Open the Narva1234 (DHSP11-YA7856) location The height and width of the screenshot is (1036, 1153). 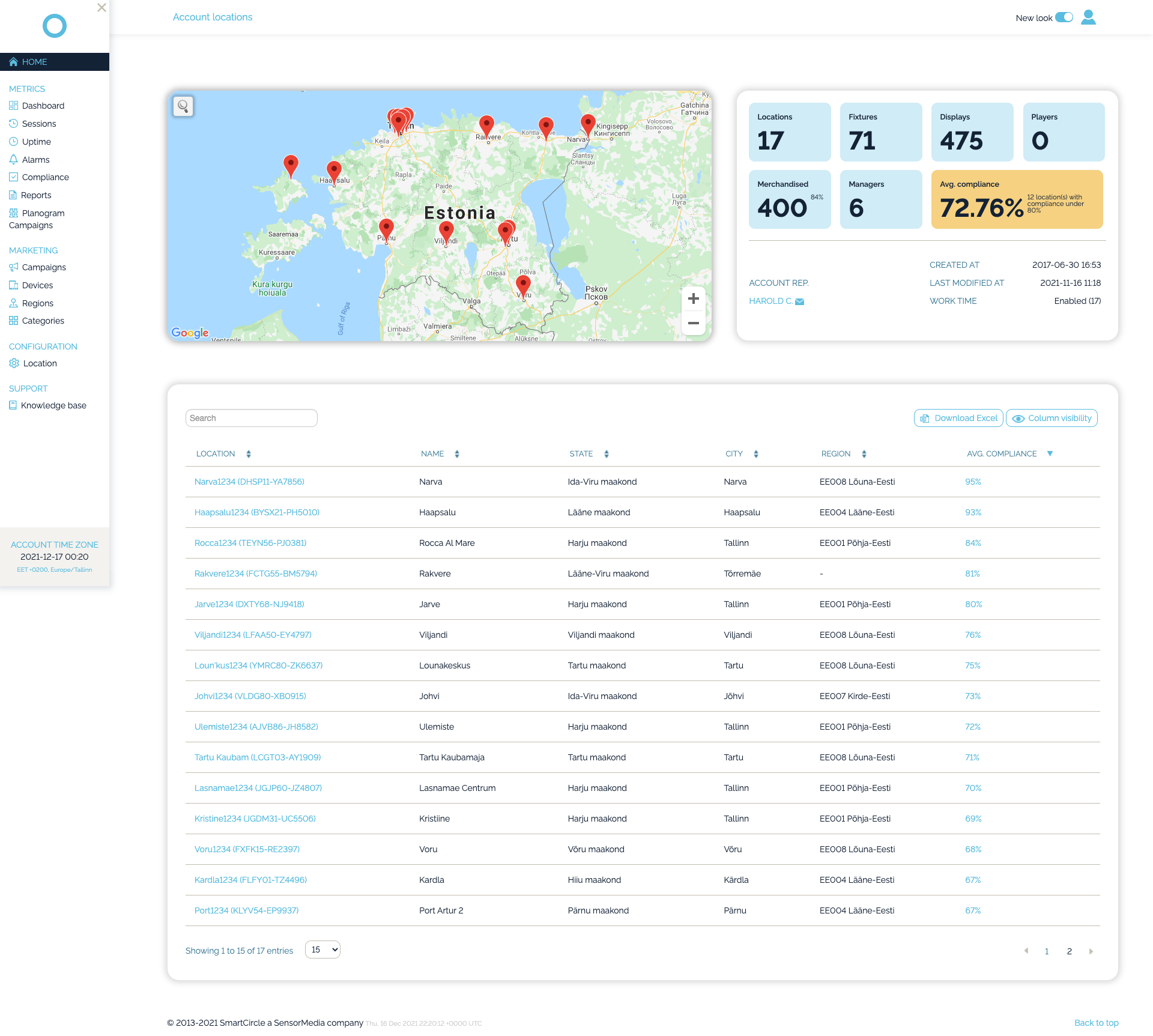pos(249,482)
